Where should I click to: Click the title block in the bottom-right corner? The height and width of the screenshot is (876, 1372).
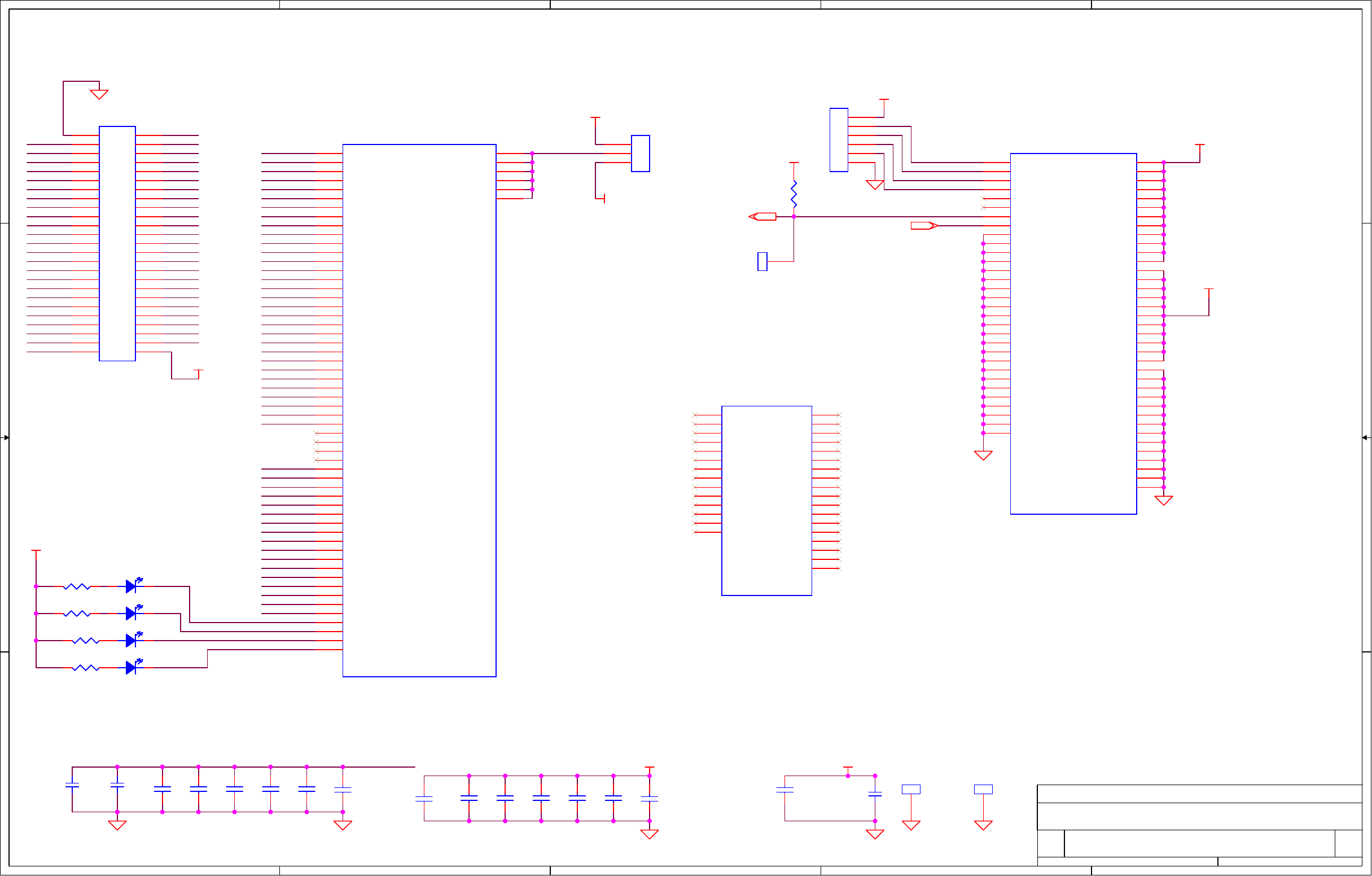pyautogui.click(x=1199, y=825)
